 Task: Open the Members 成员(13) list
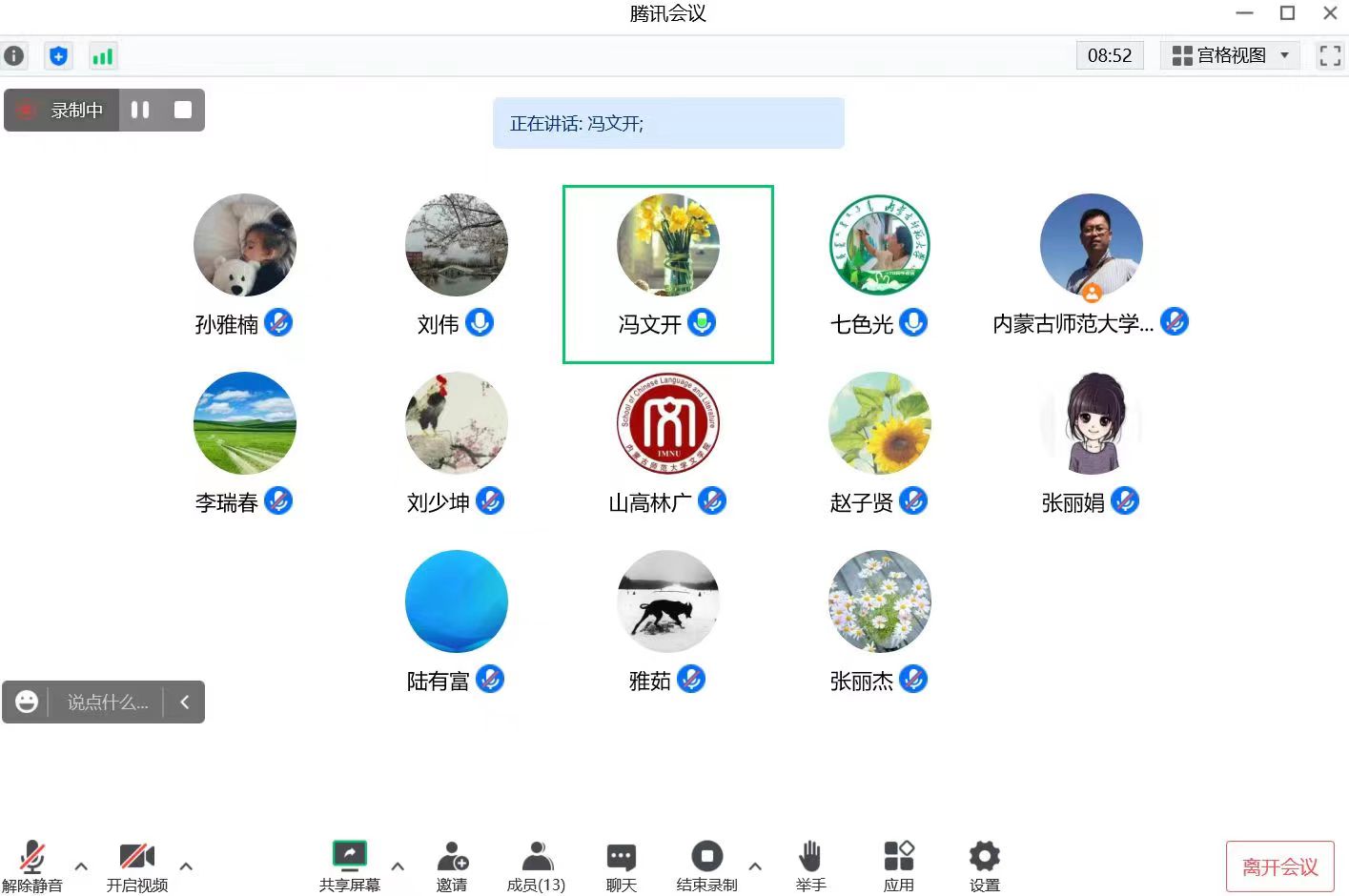point(536,865)
